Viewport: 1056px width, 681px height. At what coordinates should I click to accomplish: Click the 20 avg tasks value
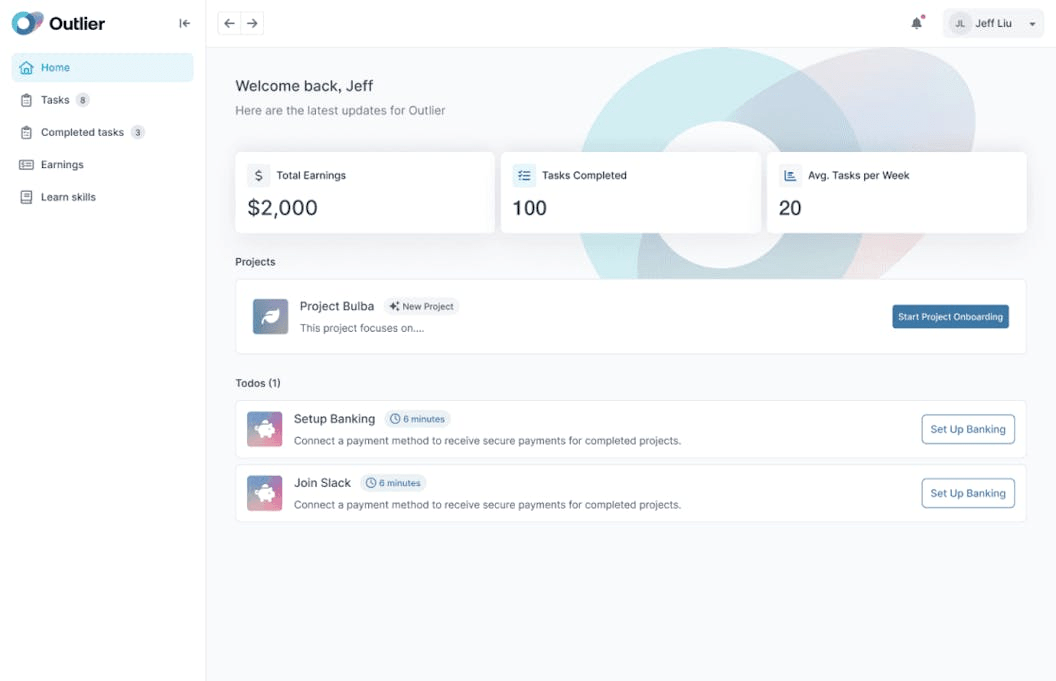pyautogui.click(x=790, y=207)
